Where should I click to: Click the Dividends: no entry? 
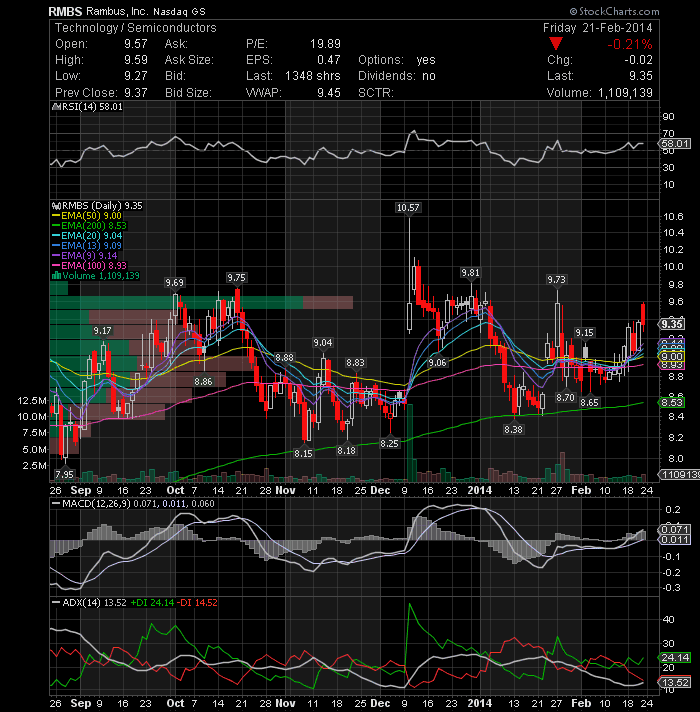[x=397, y=75]
